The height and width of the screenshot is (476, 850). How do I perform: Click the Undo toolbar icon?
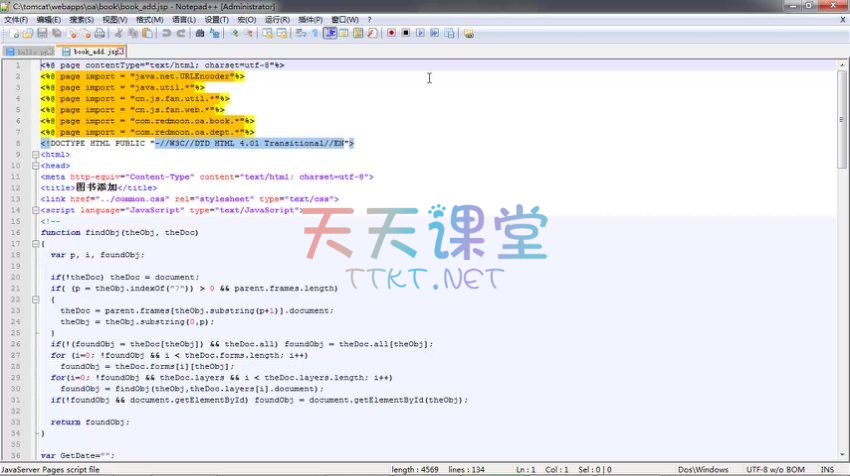167,33
